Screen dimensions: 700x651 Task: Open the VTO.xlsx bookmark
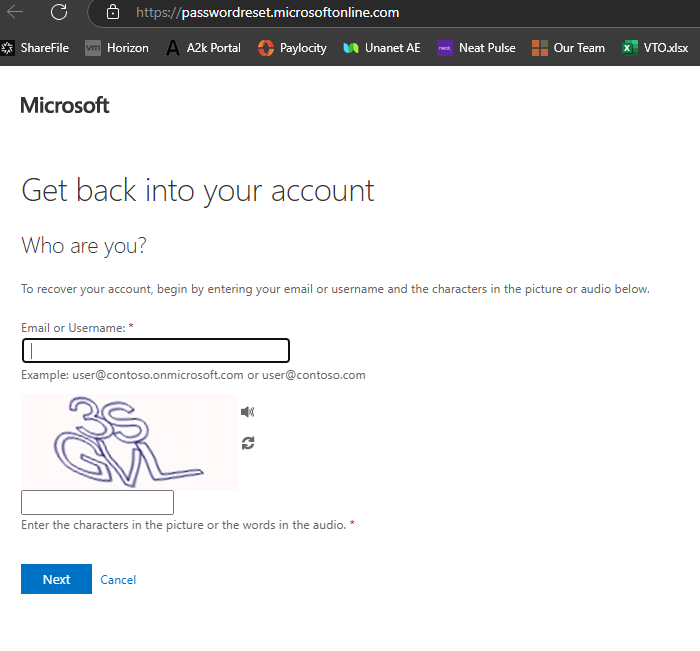tap(655, 48)
